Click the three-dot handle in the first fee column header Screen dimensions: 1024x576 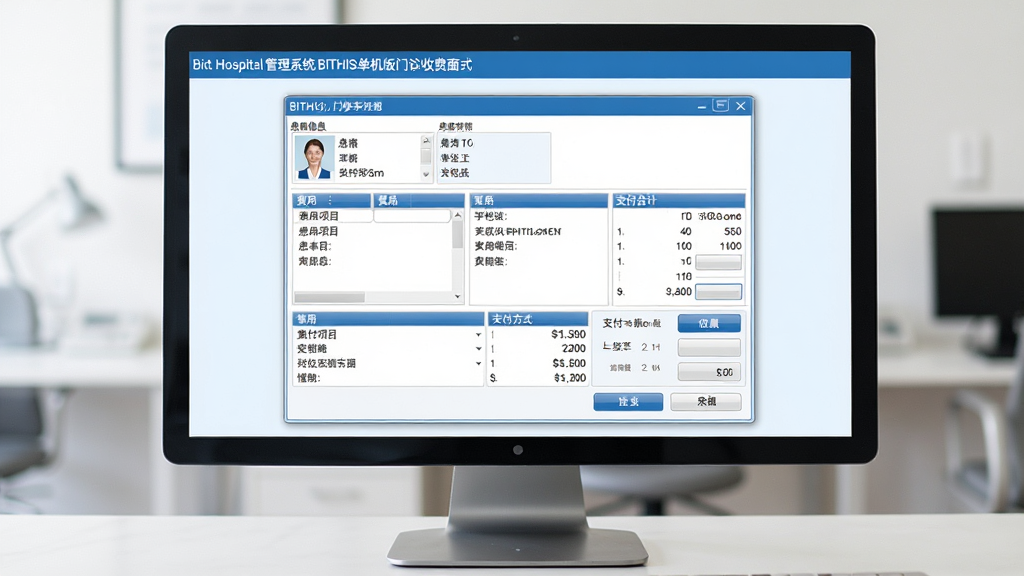click(330, 200)
